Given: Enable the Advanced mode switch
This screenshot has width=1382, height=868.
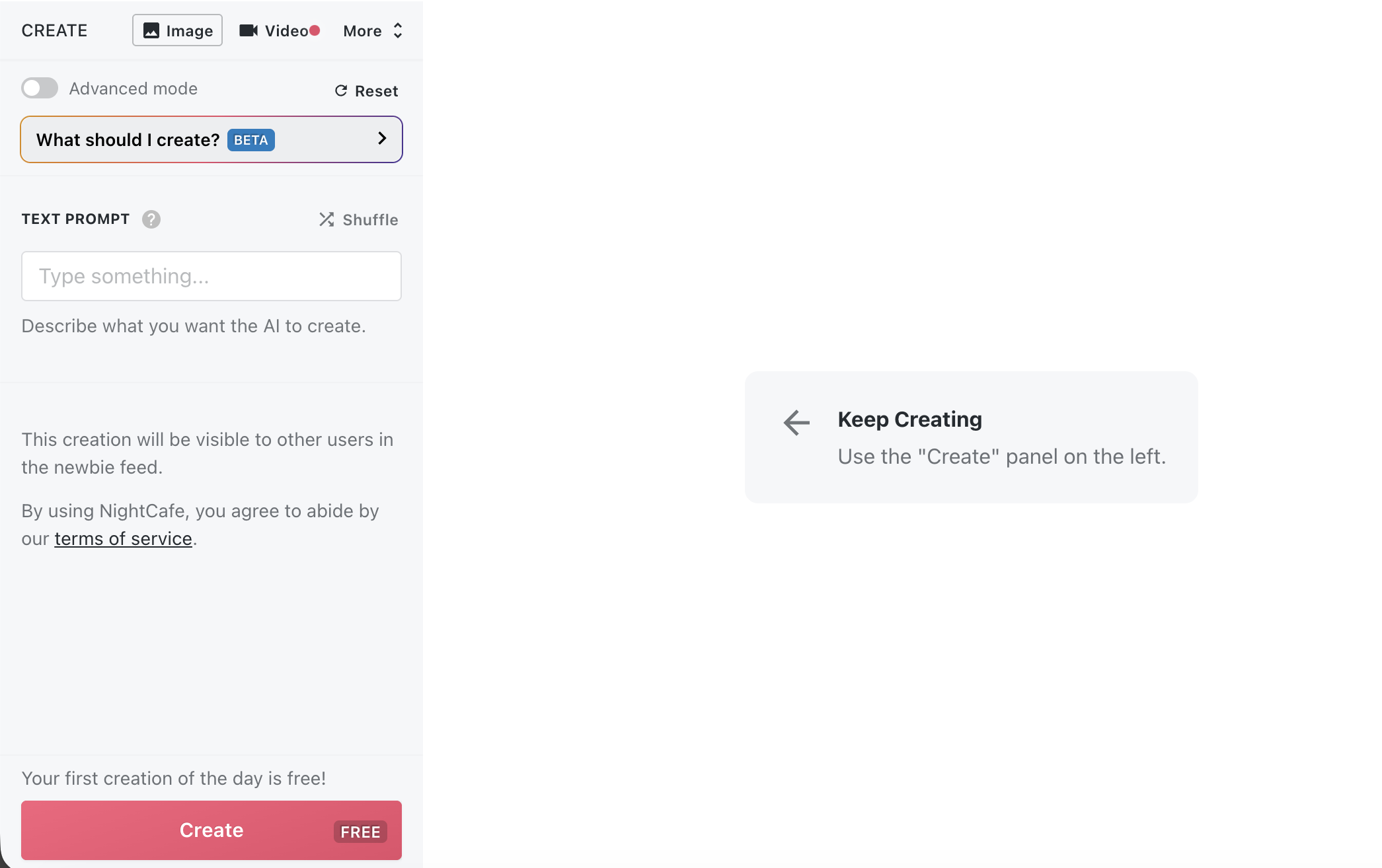Looking at the screenshot, I should pyautogui.click(x=40, y=88).
